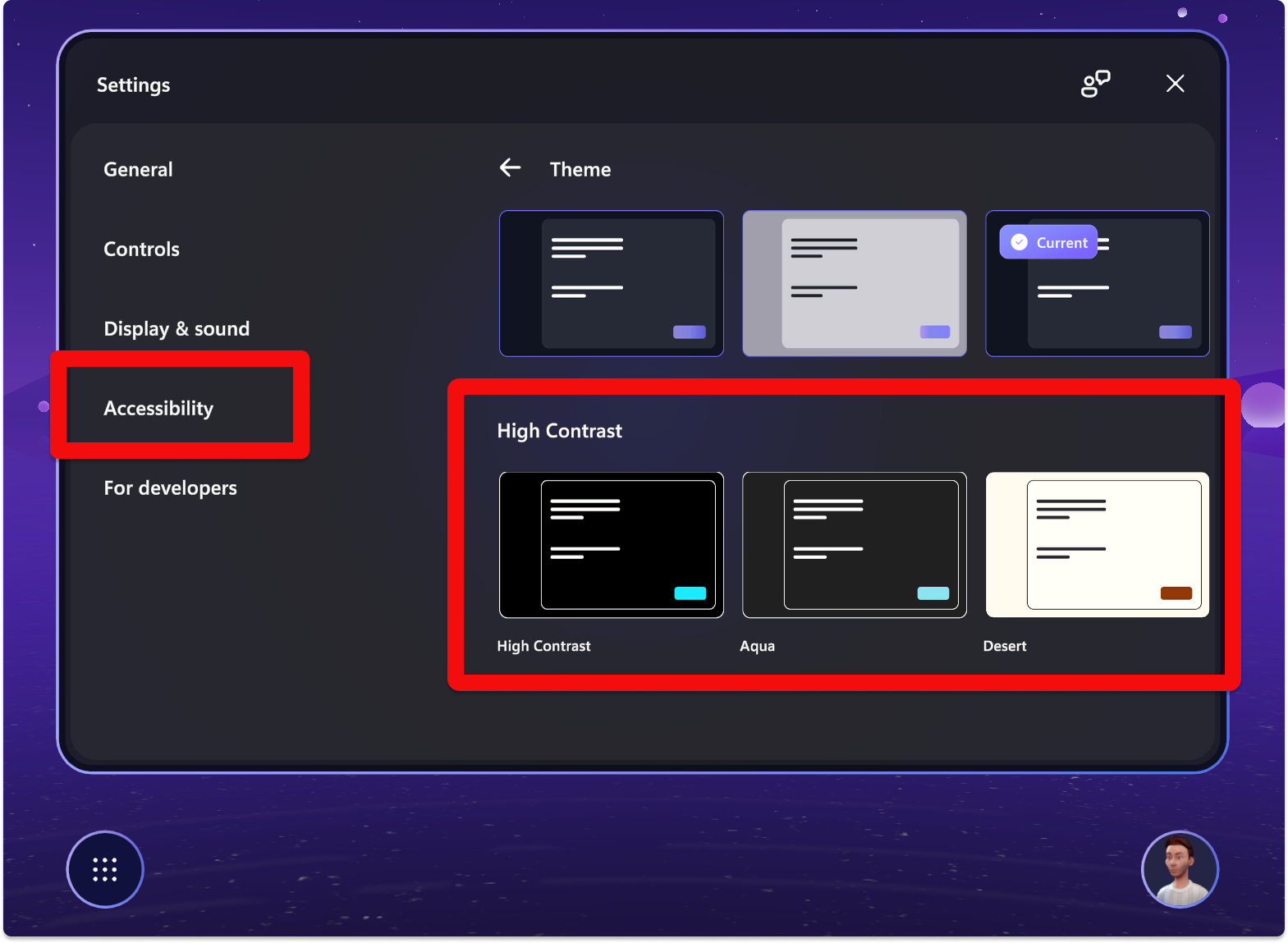Viewport: 1288px width, 943px height.
Task: Open the app grid launcher button
Action: (x=105, y=869)
